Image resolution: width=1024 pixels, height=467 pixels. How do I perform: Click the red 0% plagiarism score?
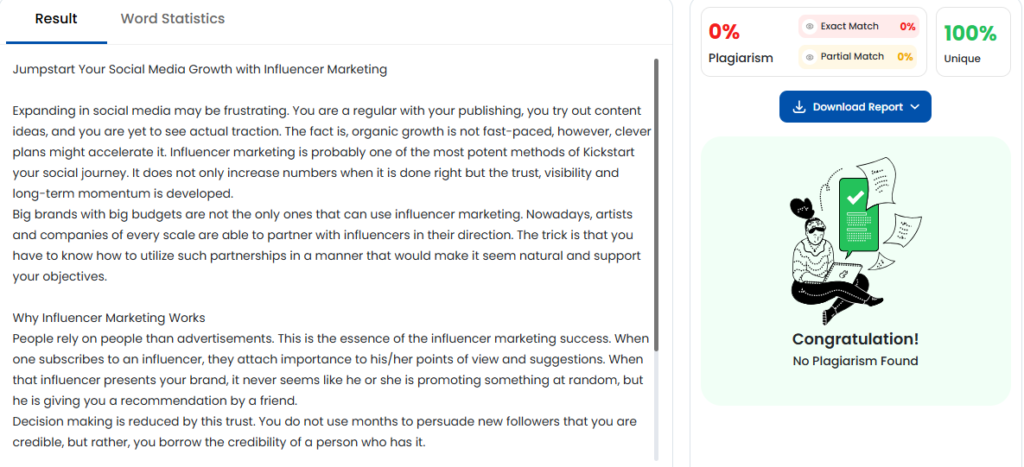pyautogui.click(x=724, y=32)
